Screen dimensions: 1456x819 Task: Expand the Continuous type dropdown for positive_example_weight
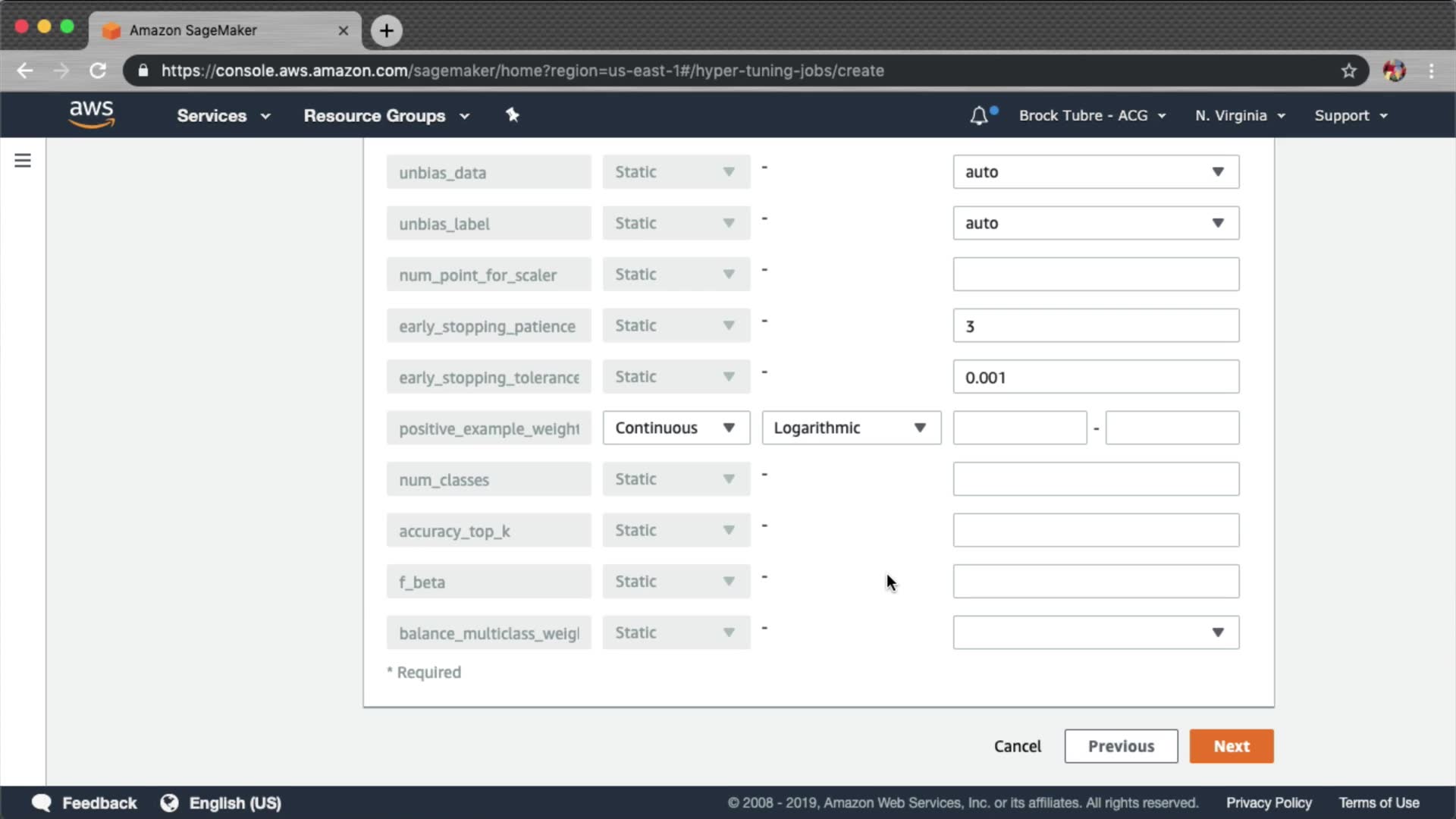[x=676, y=428]
